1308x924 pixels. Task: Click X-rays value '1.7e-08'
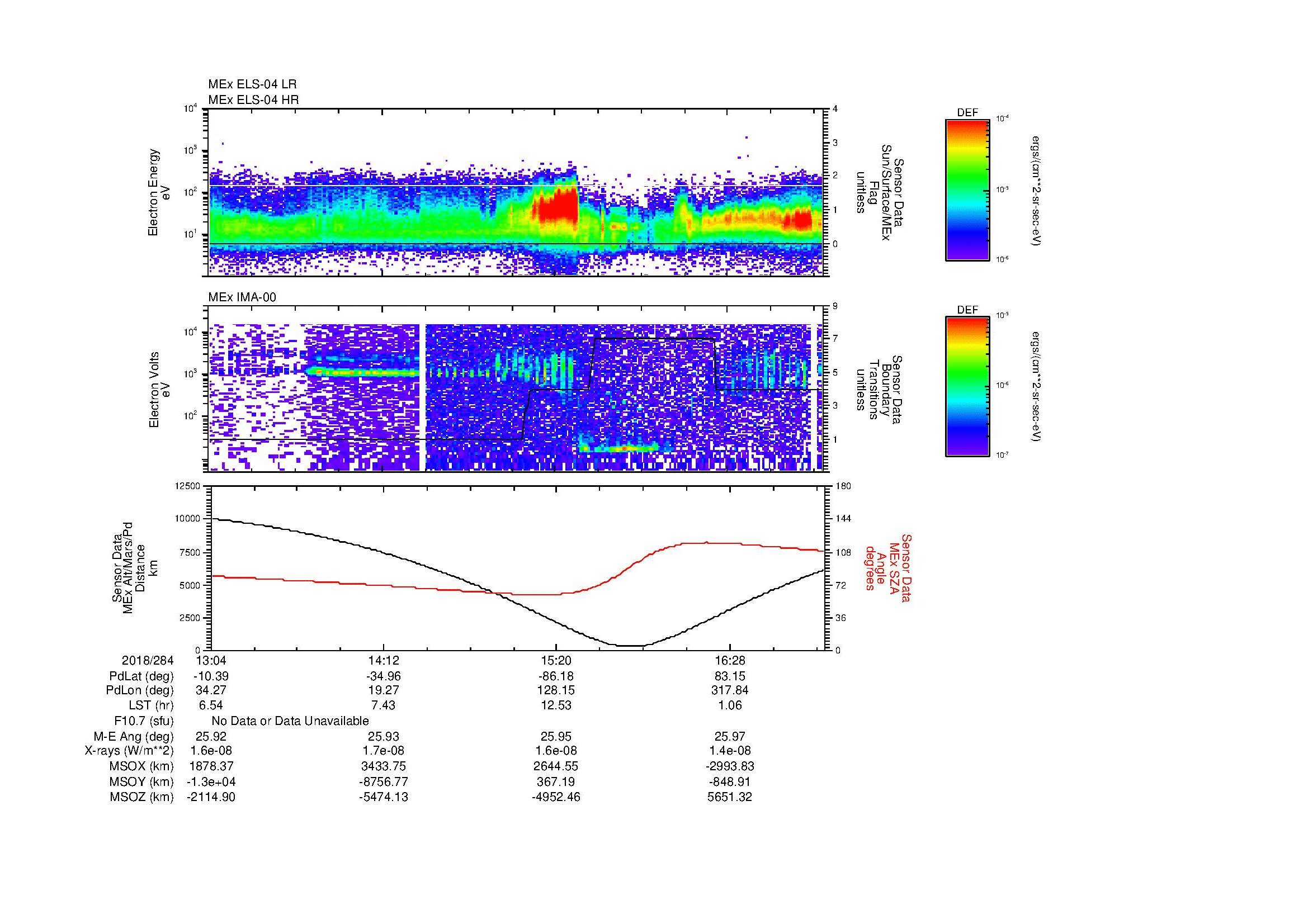pyautogui.click(x=384, y=751)
